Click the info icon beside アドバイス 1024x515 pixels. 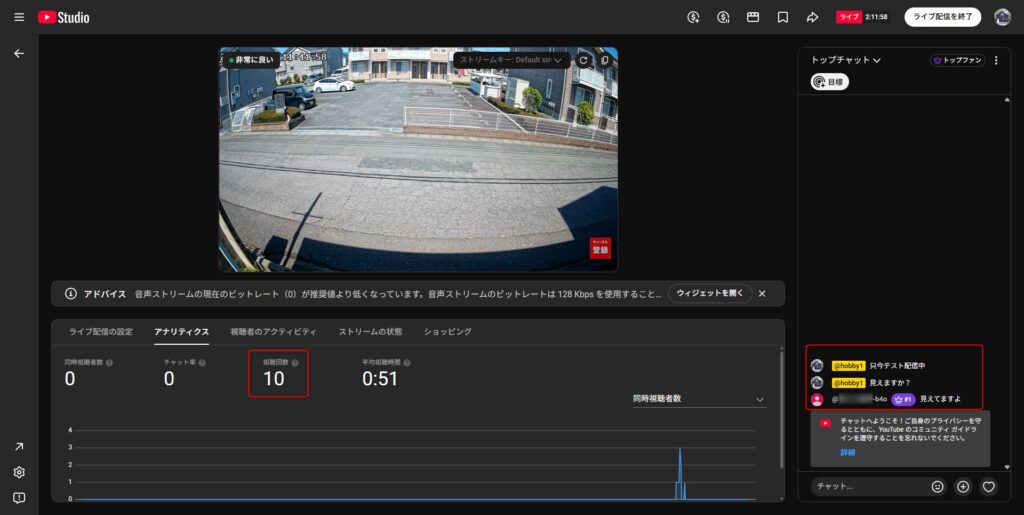(x=71, y=294)
